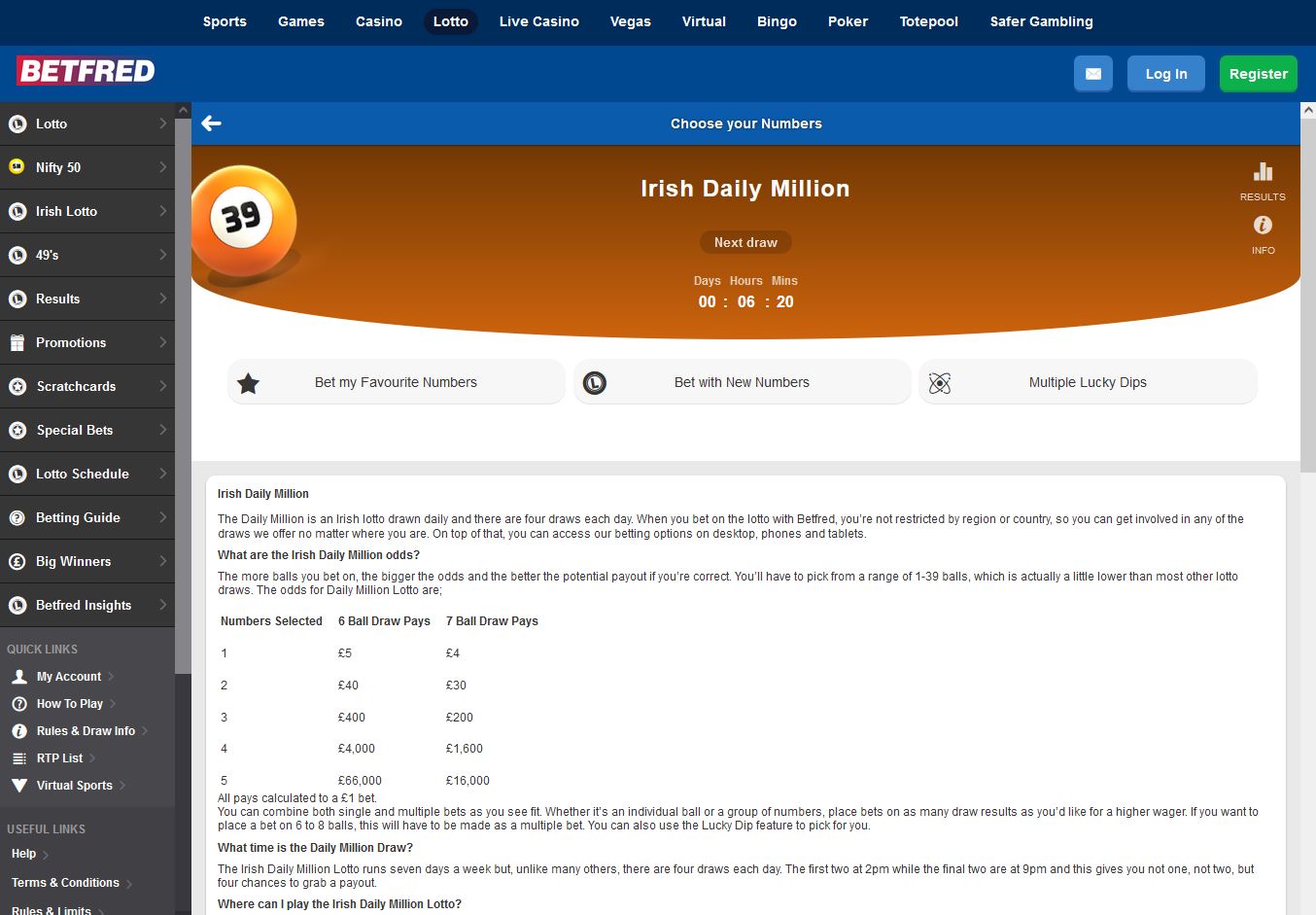The height and width of the screenshot is (915, 1316).
Task: Open the Totepool tab
Action: click(x=929, y=21)
